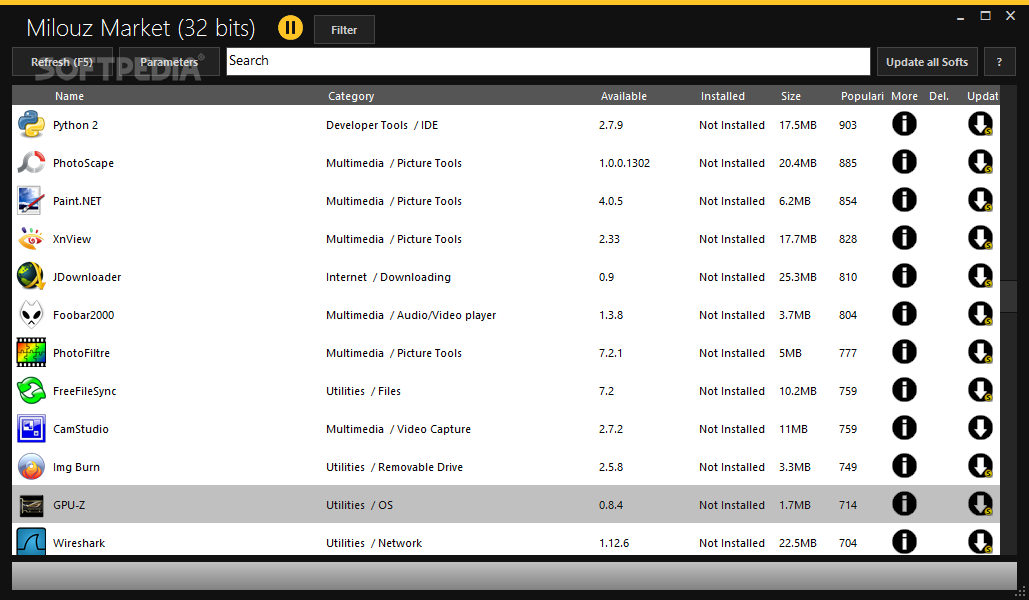This screenshot has width=1029, height=600.
Task: Click Wireshark download icon
Action: click(x=980, y=542)
